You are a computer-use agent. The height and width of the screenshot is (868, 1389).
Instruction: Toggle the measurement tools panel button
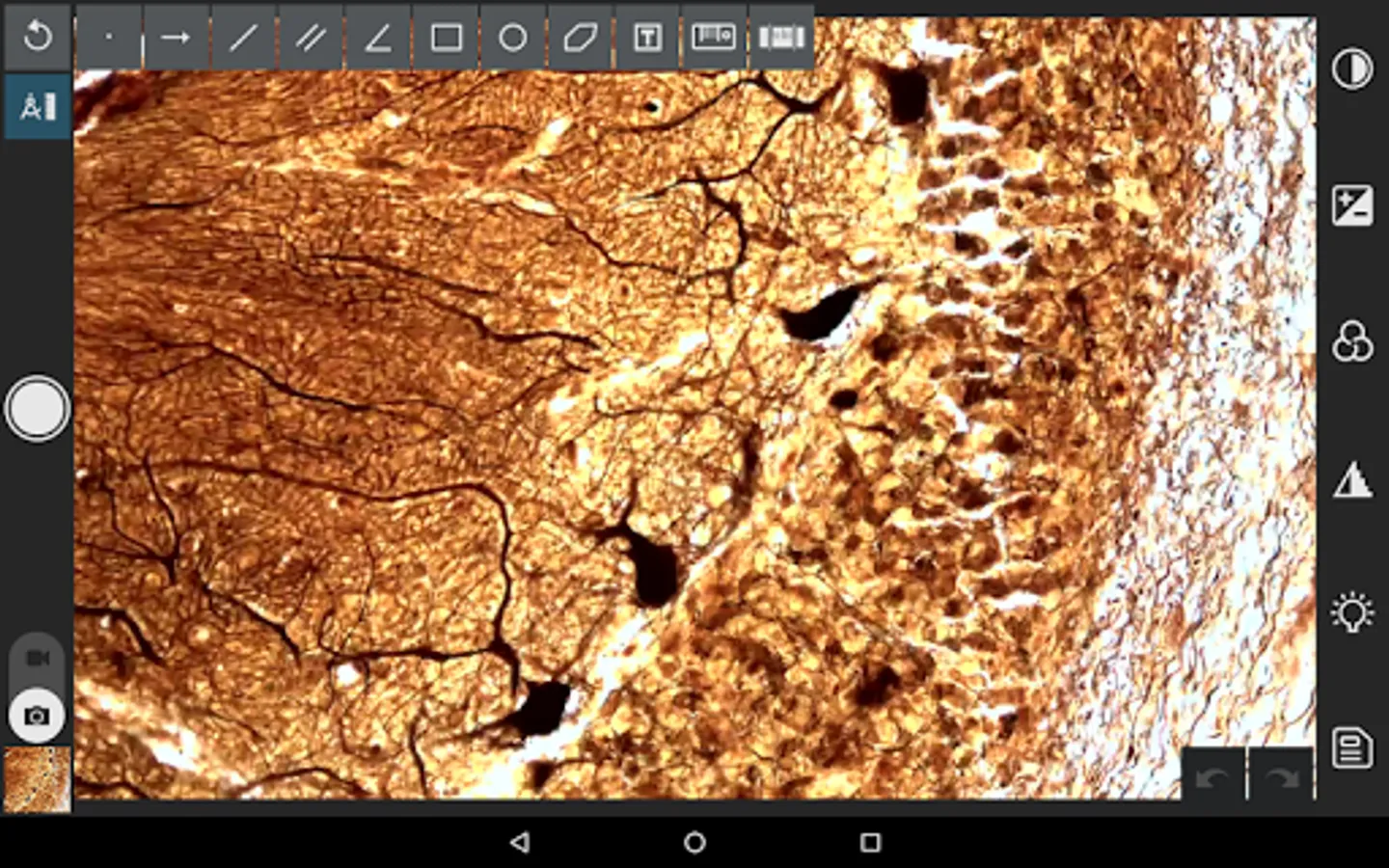[38, 106]
